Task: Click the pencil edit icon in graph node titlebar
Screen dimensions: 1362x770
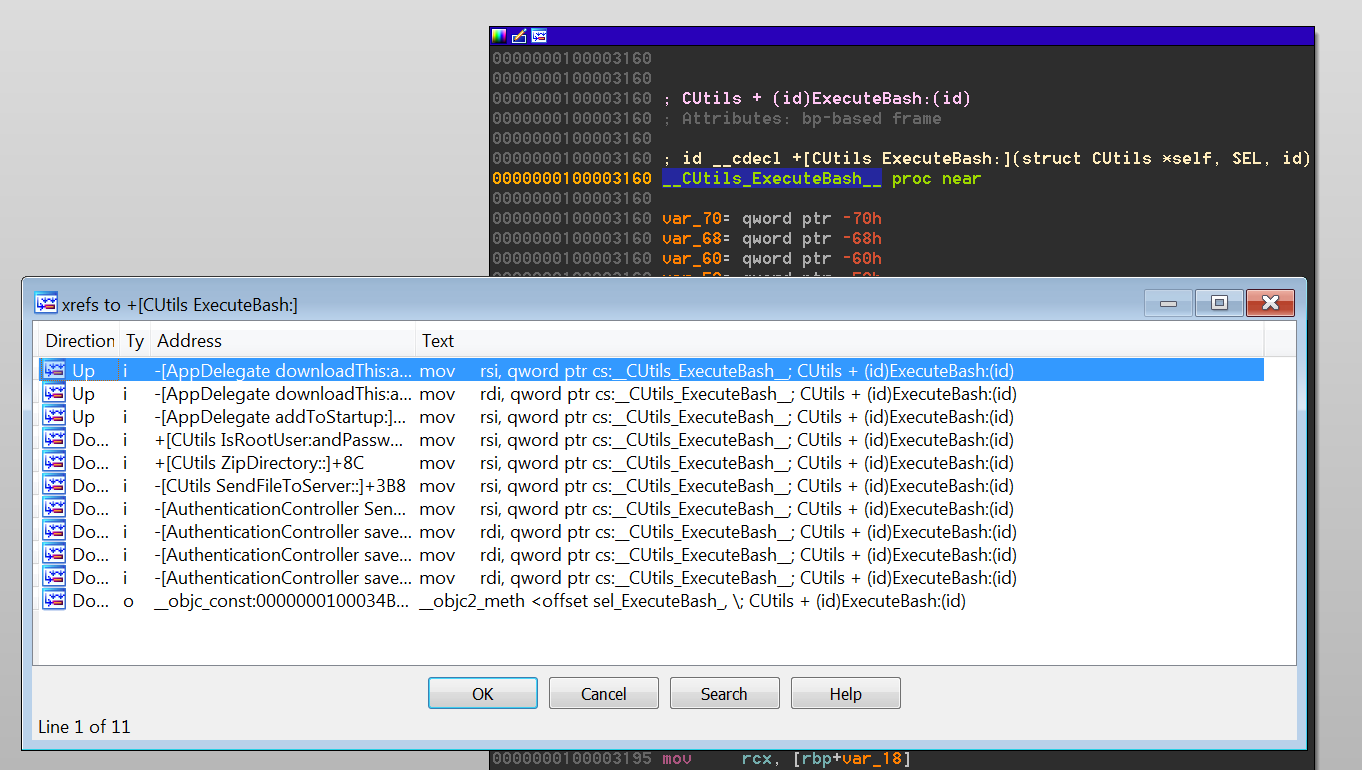Action: click(x=519, y=36)
